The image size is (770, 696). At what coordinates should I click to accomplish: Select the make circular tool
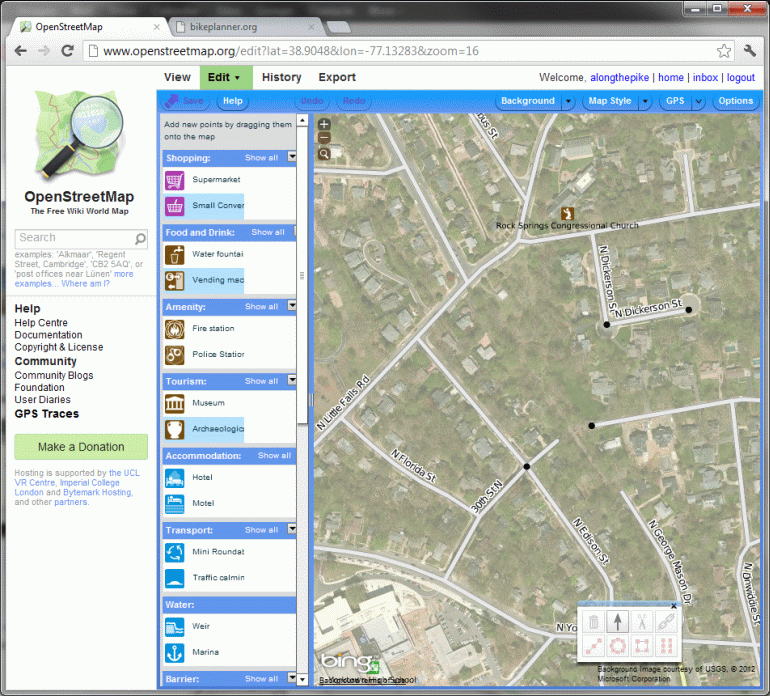tap(617, 645)
